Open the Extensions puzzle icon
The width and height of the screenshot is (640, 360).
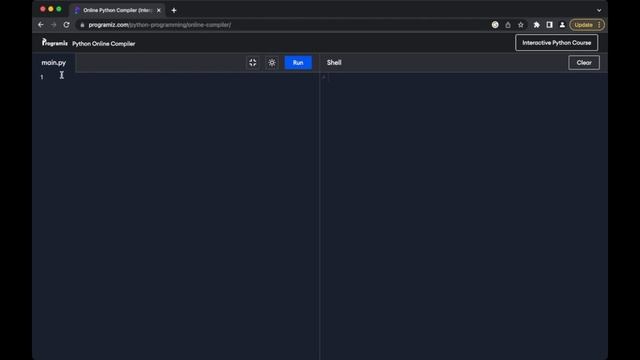pos(536,25)
